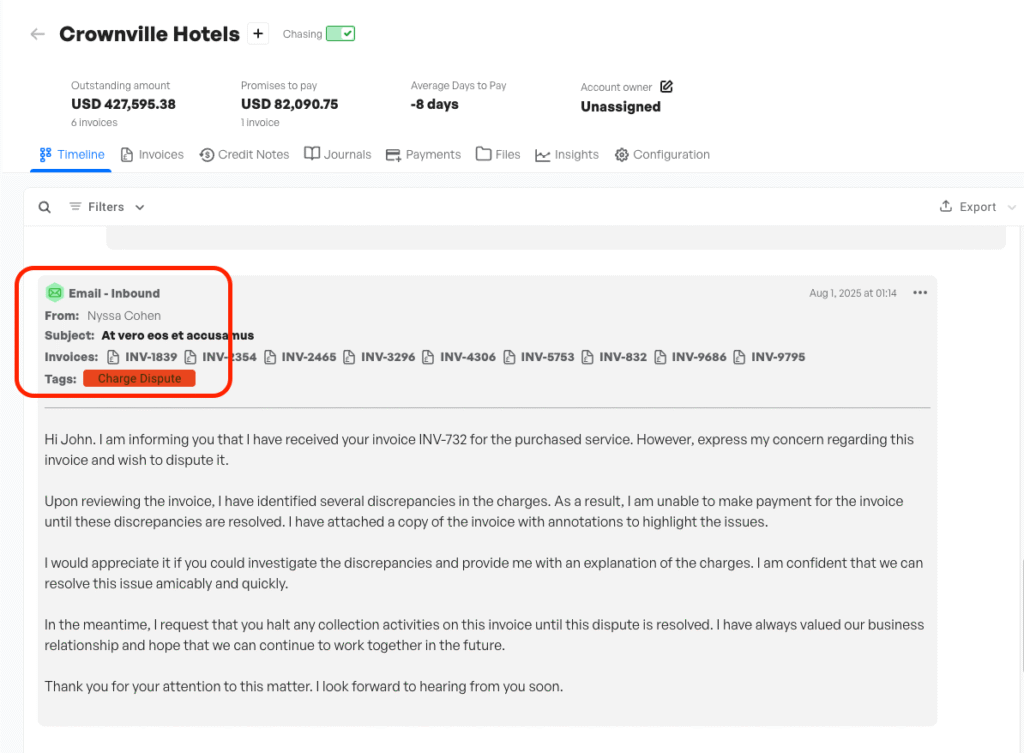Open the three-dot menu on the email
Screen dimensions: 1024x753
tap(920, 293)
